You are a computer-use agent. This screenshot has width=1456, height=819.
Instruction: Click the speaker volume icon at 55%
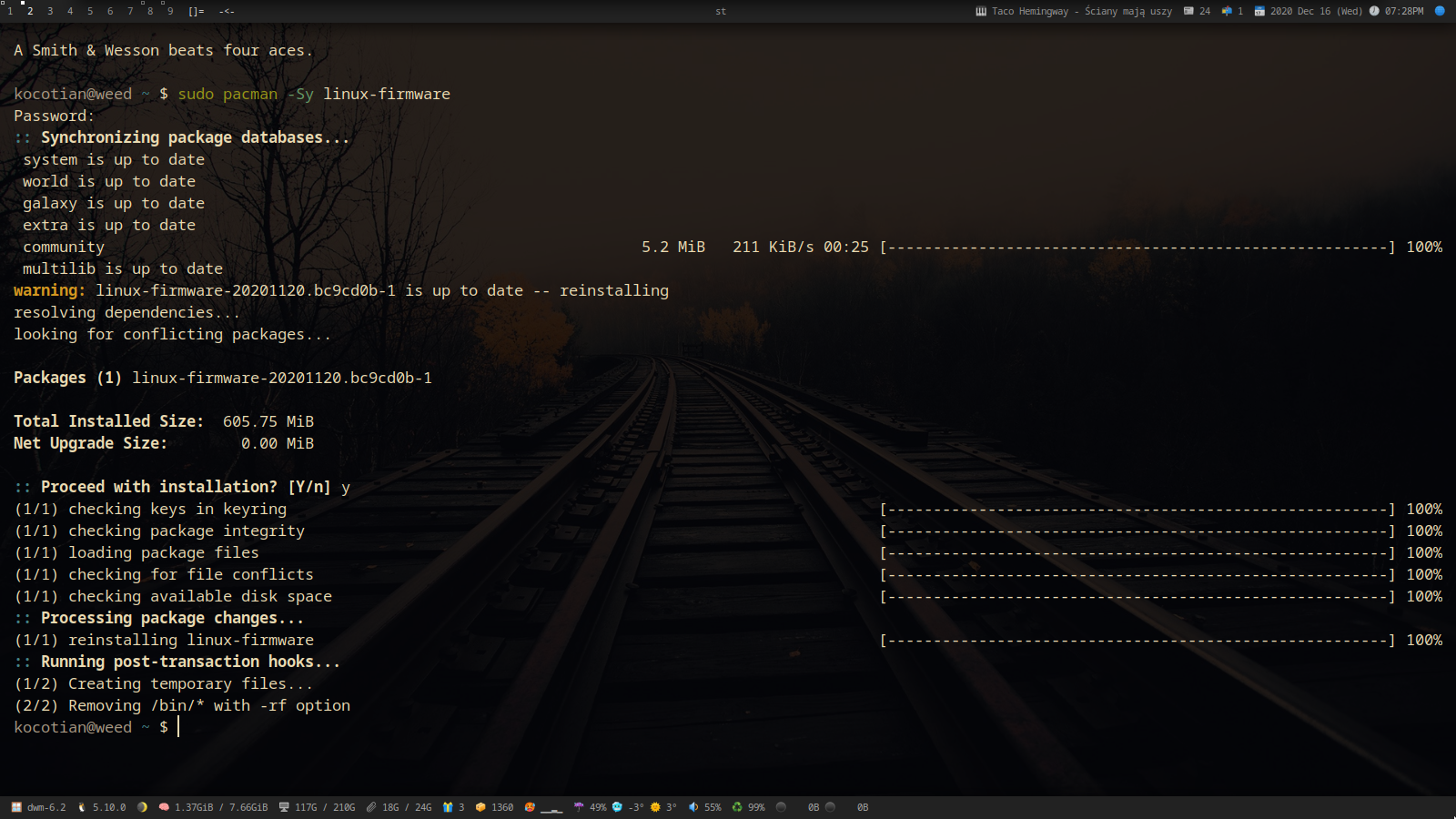693,807
